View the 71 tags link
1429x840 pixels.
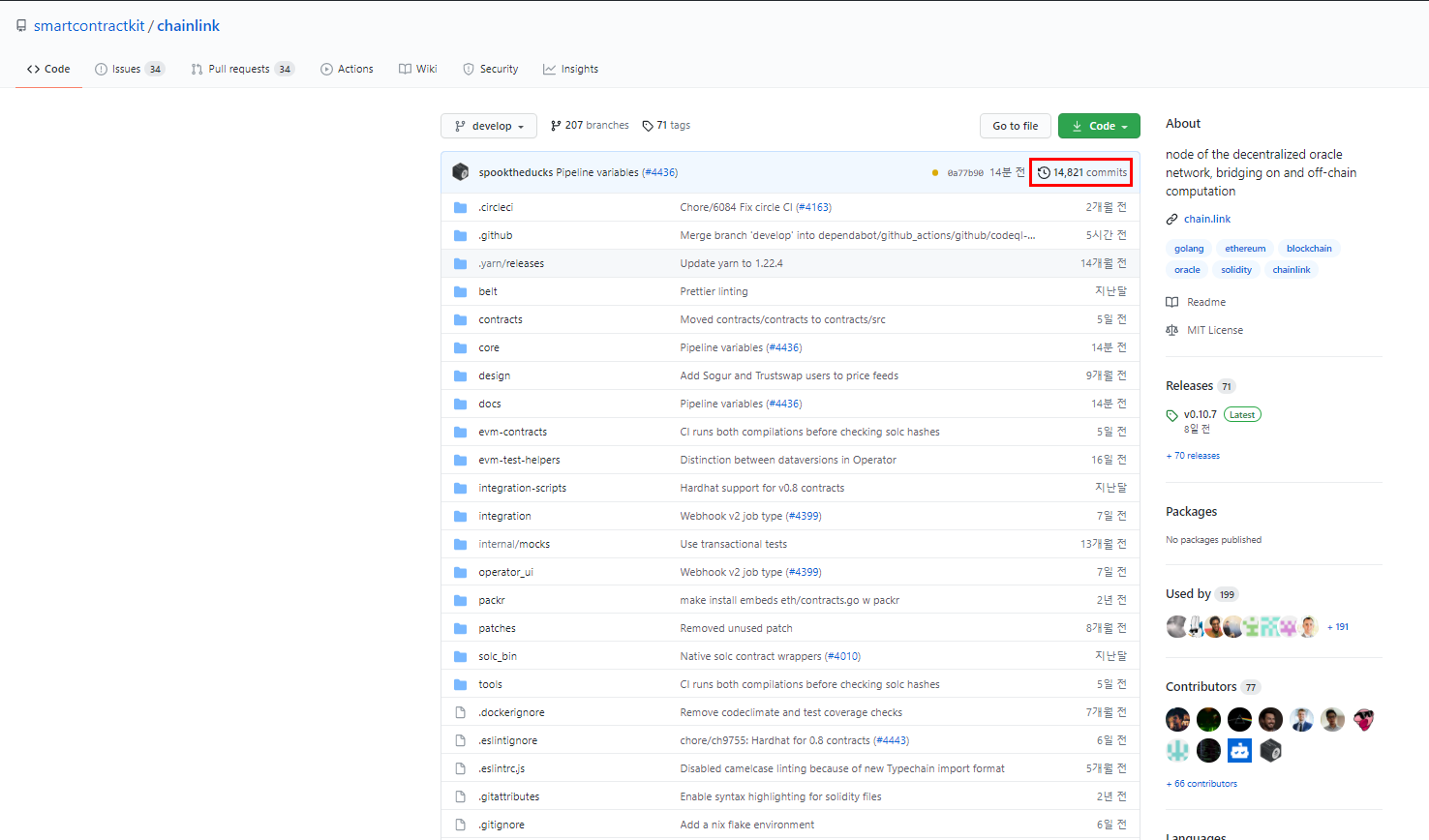(666, 125)
